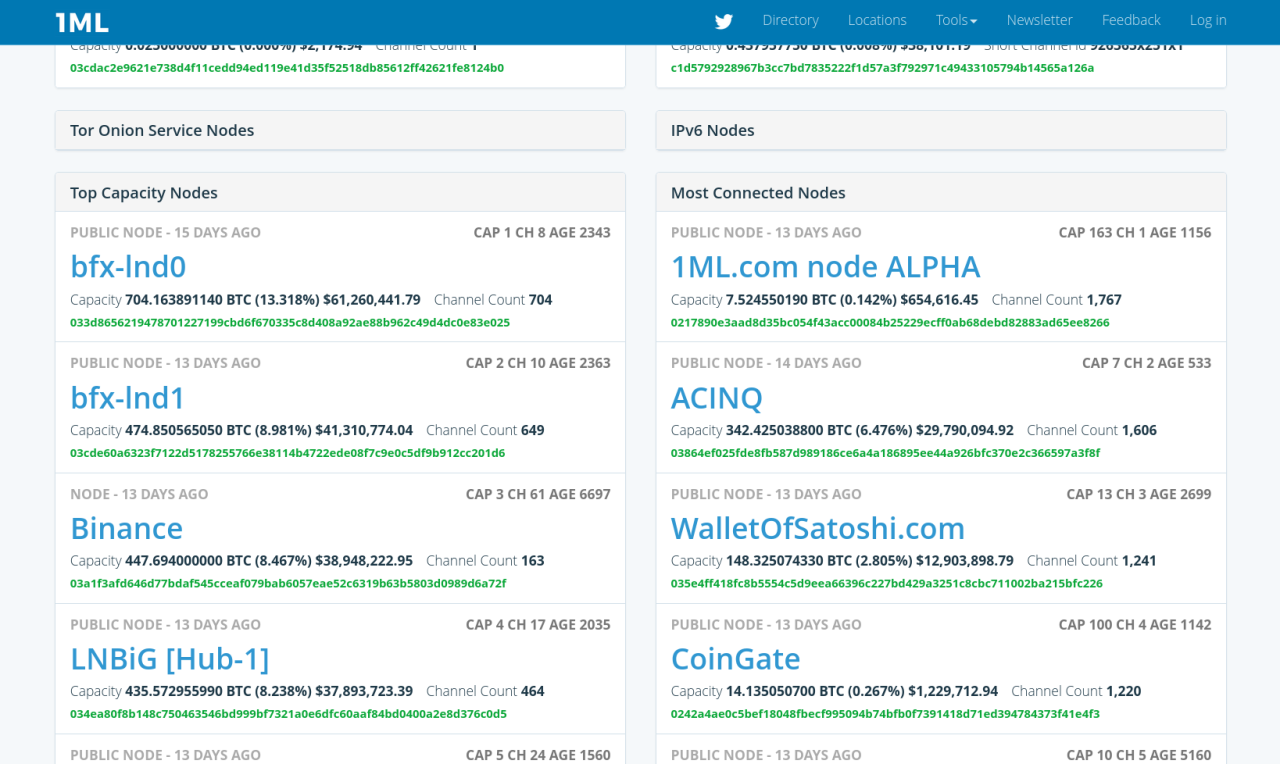Click the Top Capacity Nodes header

pos(144,193)
